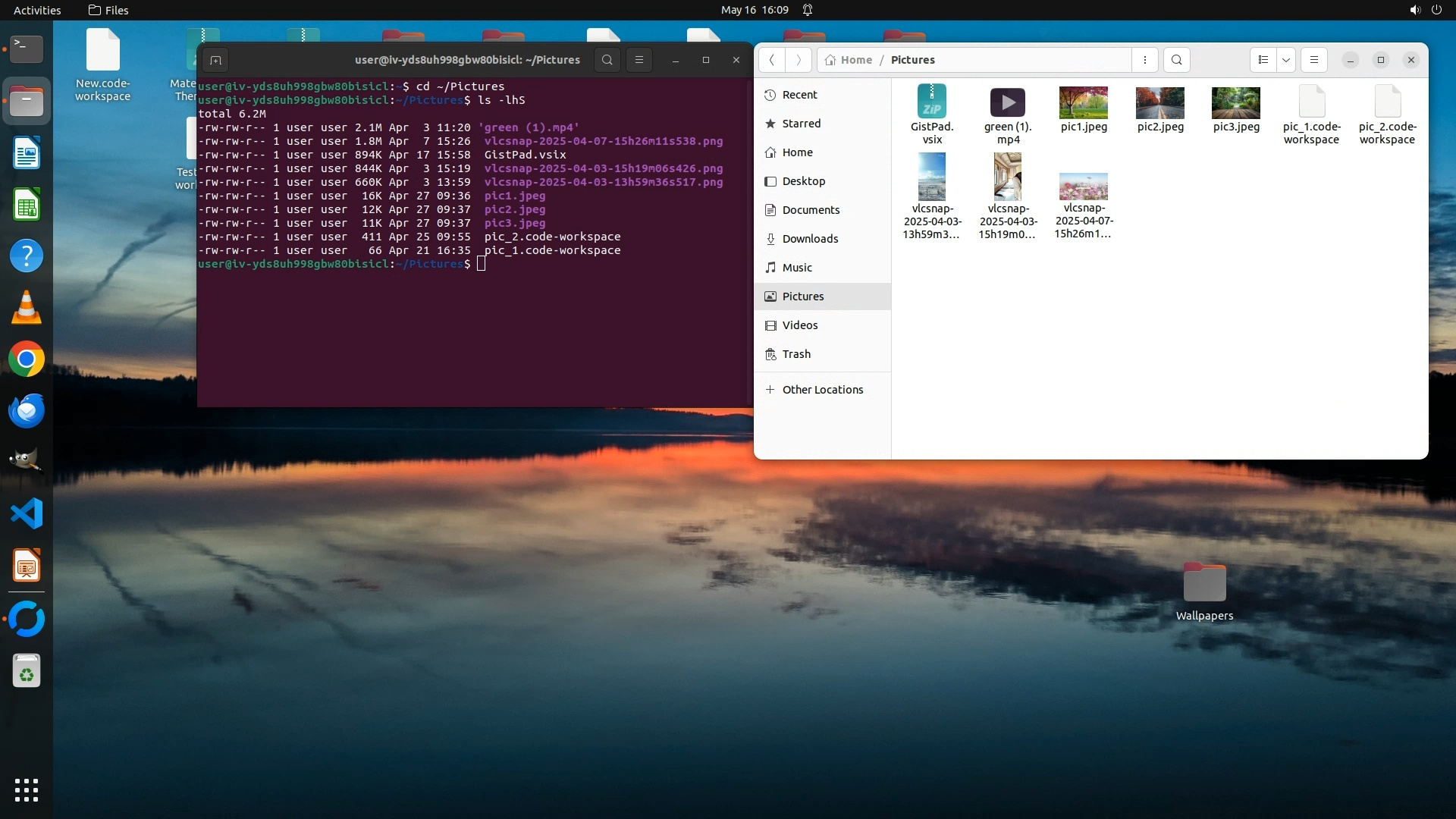Expand the view options dropdown arrow

point(1286,60)
